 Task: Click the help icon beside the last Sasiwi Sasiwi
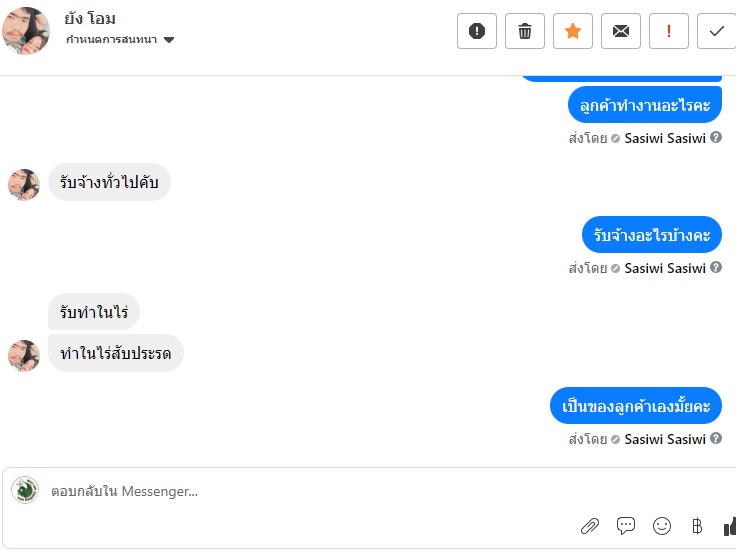pyautogui.click(x=716, y=439)
